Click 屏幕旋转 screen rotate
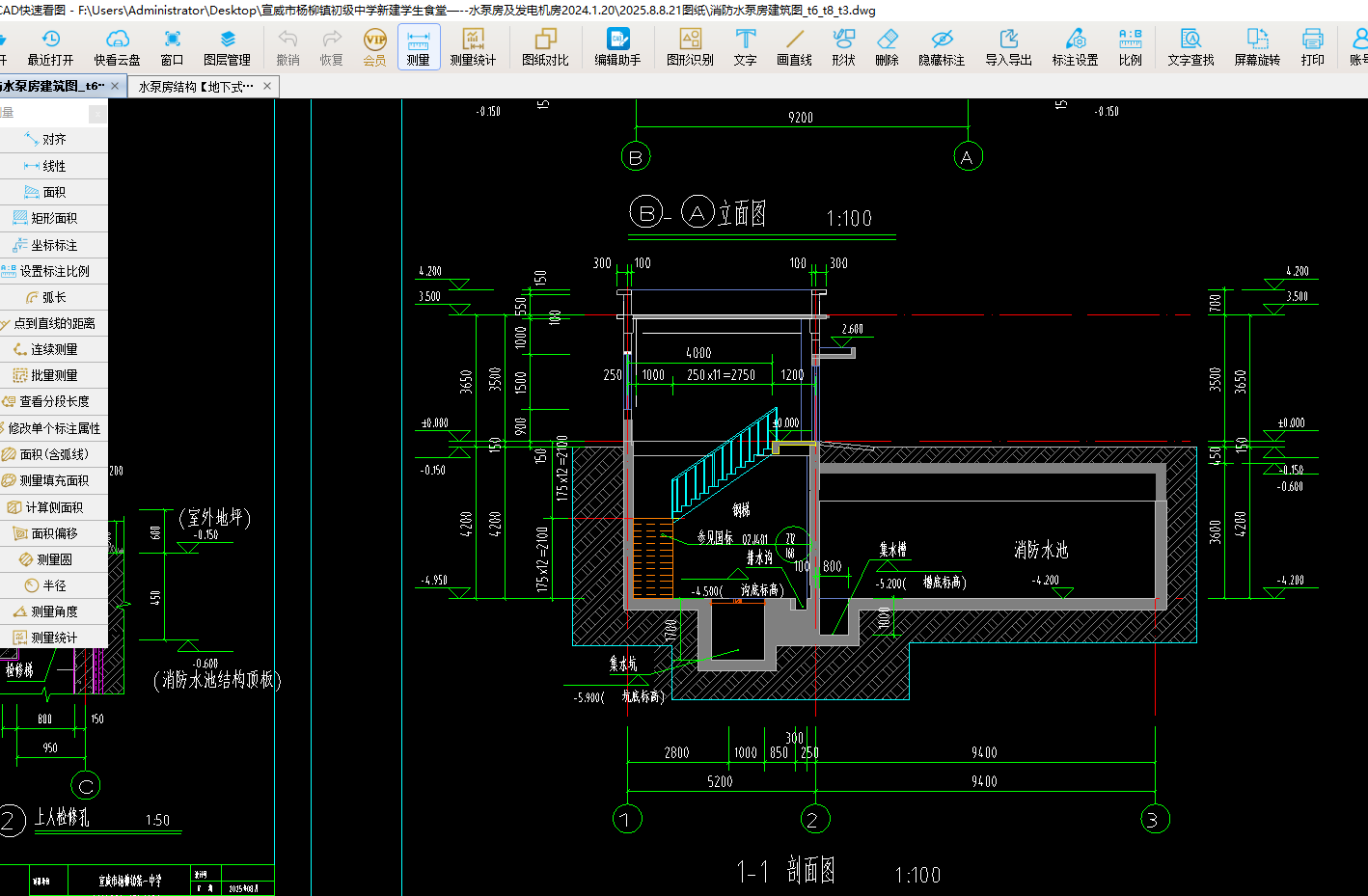Screen dimensions: 1368x896 click(1258, 47)
